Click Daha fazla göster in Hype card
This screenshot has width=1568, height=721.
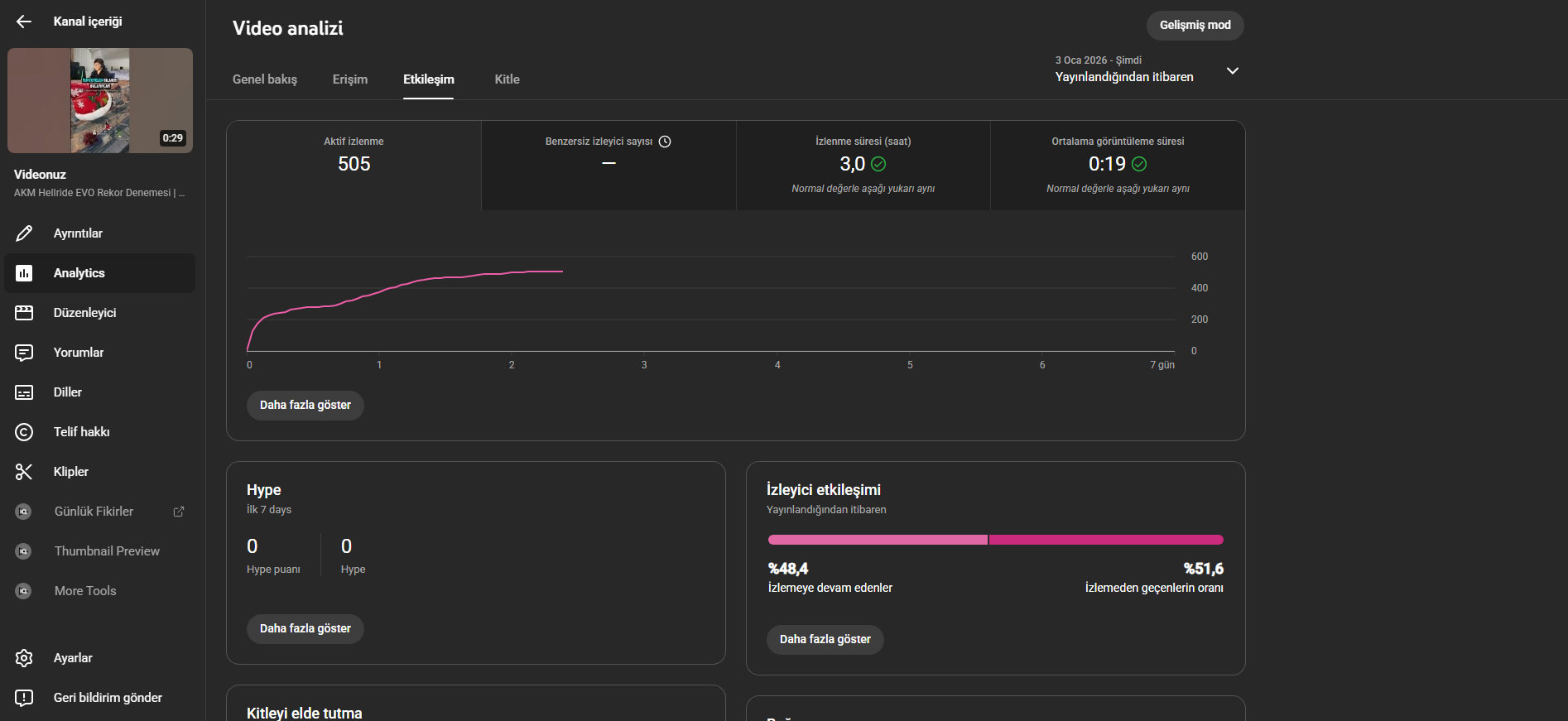tap(305, 628)
